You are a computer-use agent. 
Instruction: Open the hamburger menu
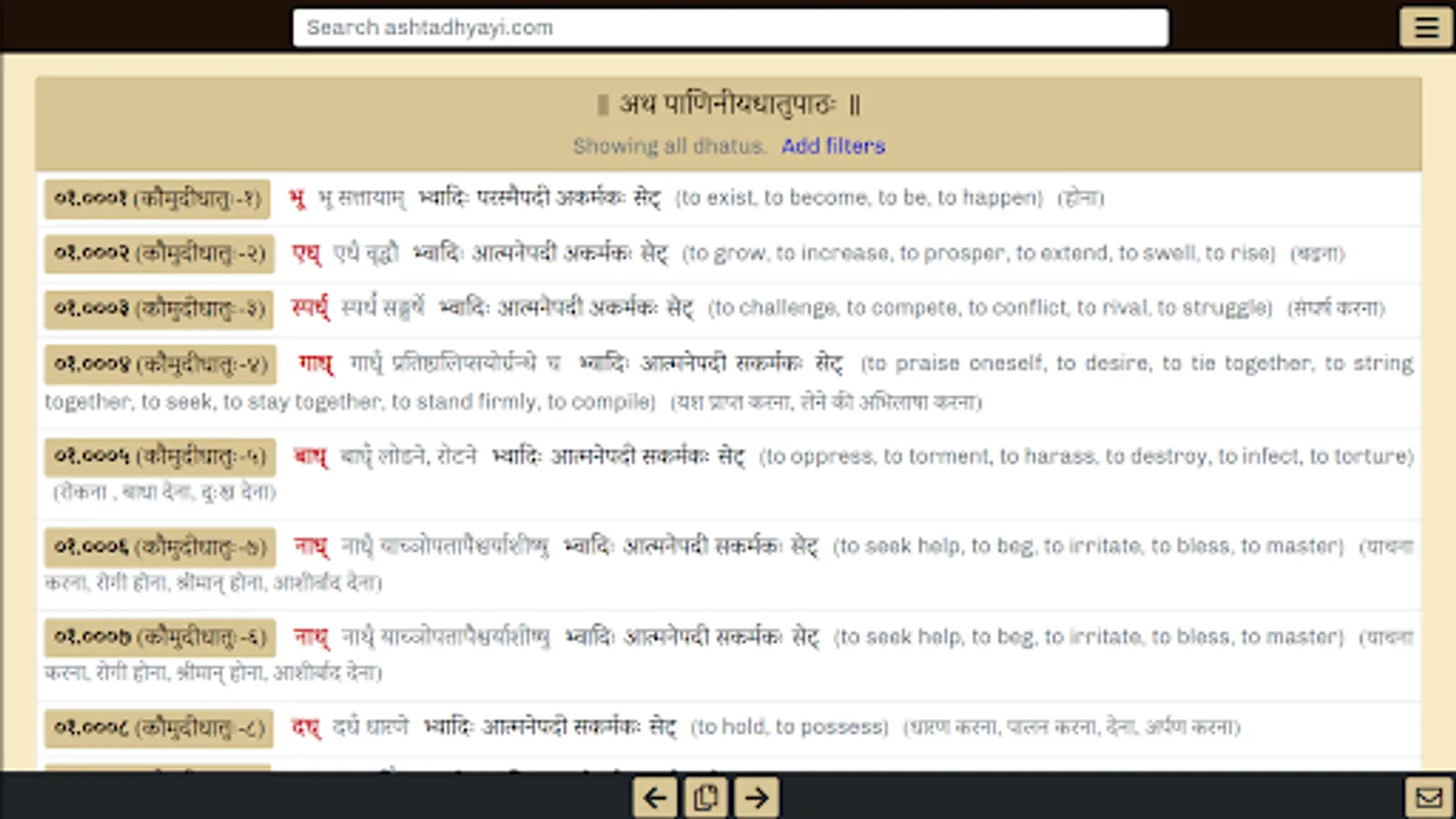tap(1425, 27)
